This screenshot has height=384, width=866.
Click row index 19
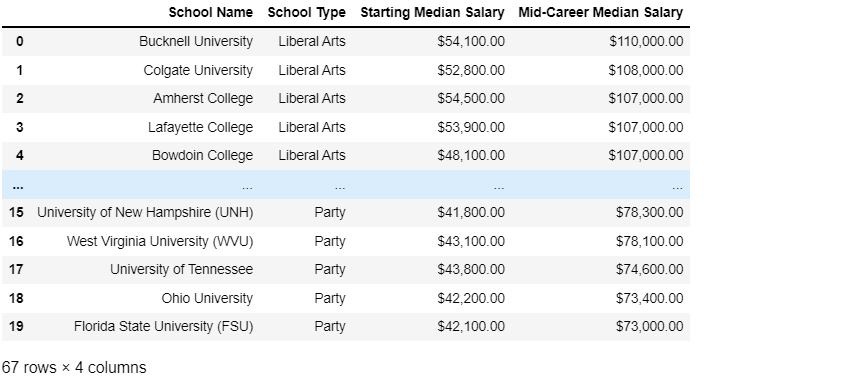point(17,327)
